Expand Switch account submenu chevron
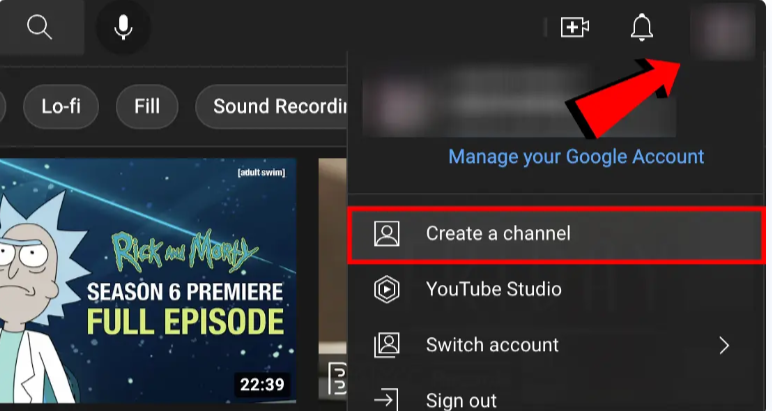The height and width of the screenshot is (411, 772). pos(724,346)
